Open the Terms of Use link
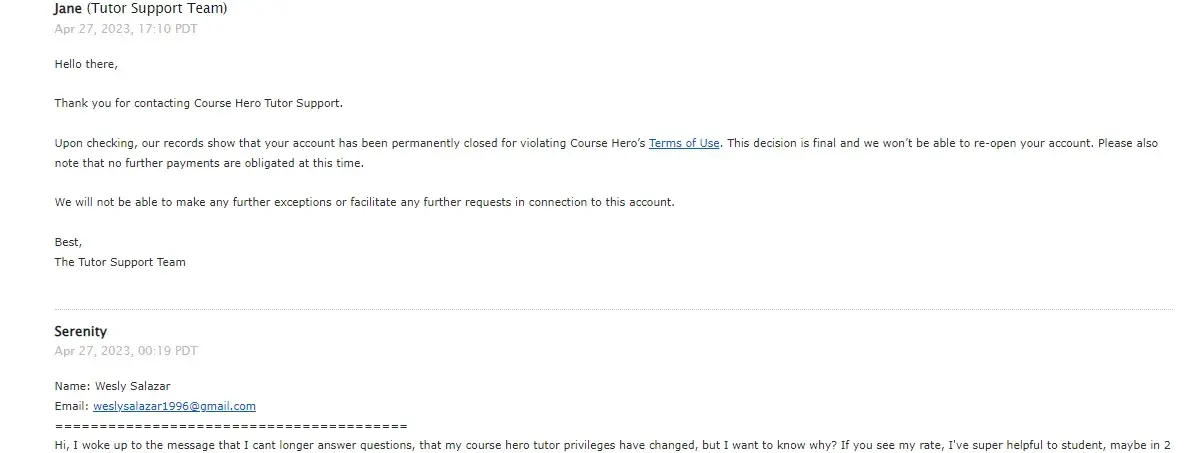This screenshot has height=453, width=1201. tap(684, 143)
